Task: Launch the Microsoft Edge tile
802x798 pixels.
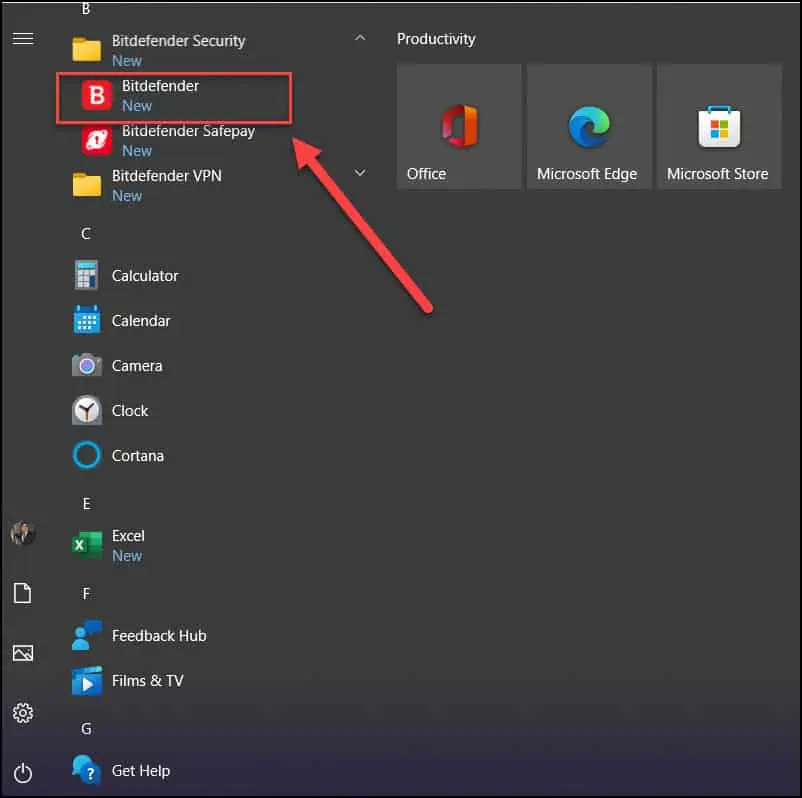Action: click(589, 126)
